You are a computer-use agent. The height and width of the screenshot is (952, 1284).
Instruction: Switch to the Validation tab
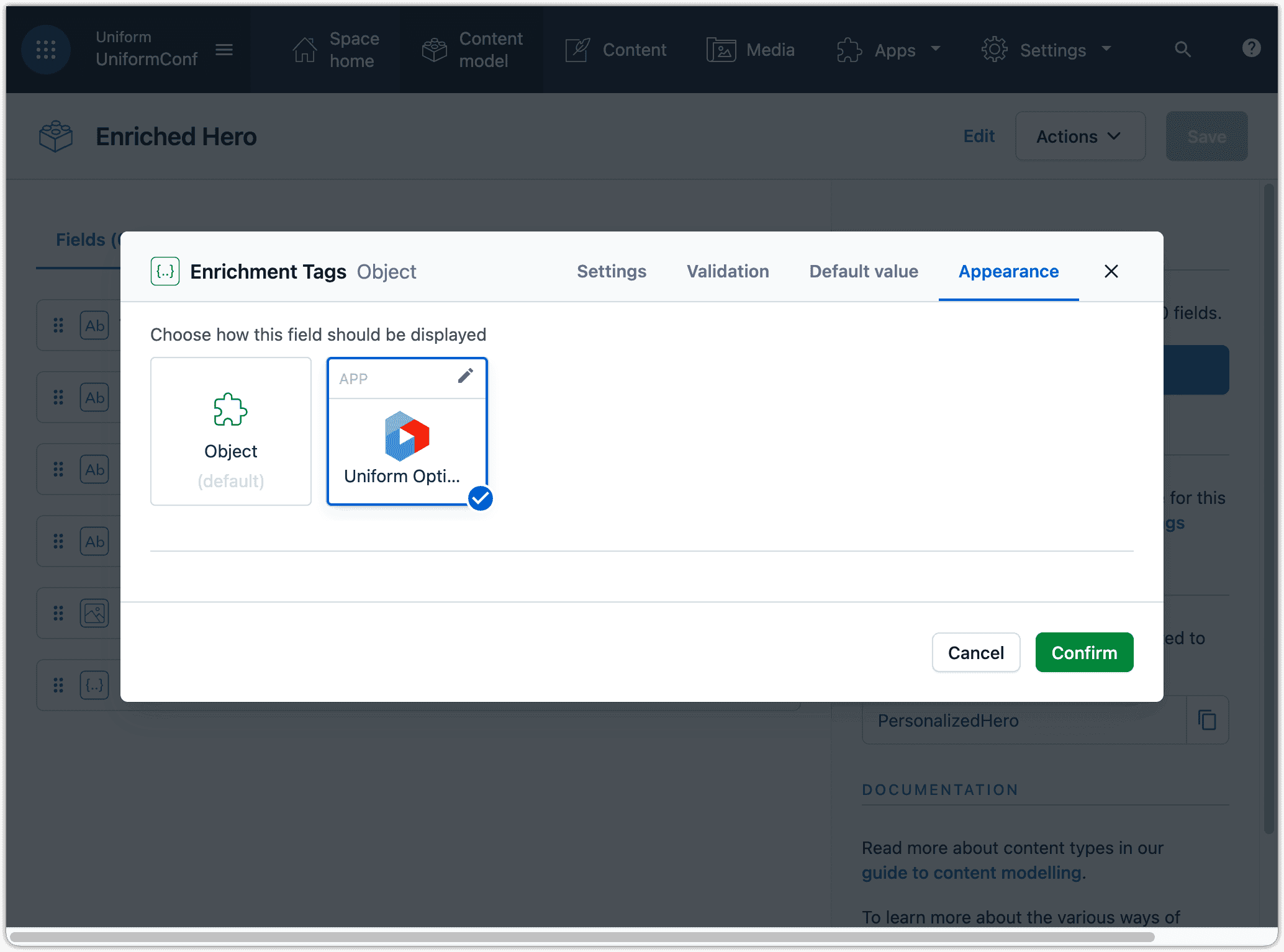coord(728,271)
